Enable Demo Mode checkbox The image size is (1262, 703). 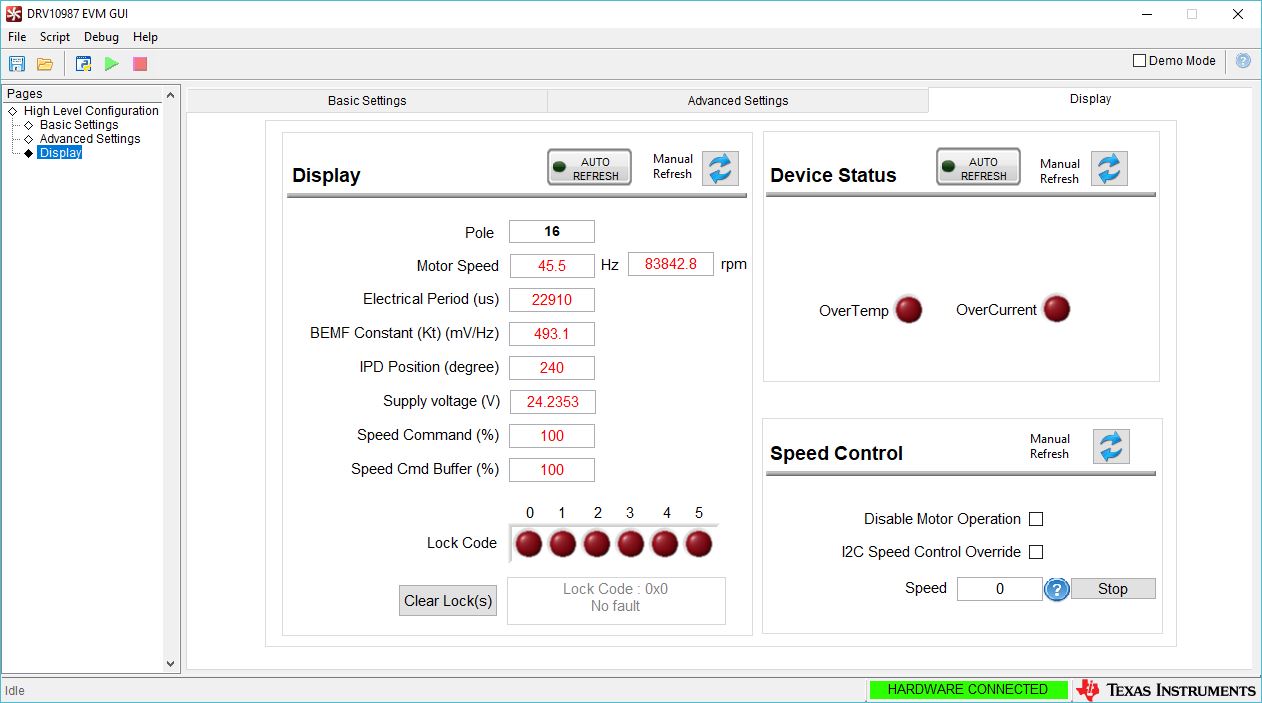pyautogui.click(x=1139, y=61)
